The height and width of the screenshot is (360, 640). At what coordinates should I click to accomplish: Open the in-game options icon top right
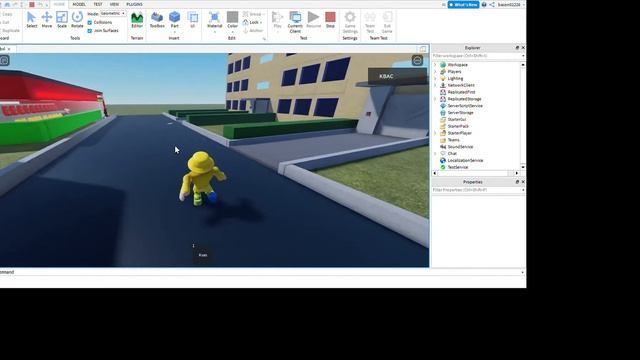[x=417, y=60]
